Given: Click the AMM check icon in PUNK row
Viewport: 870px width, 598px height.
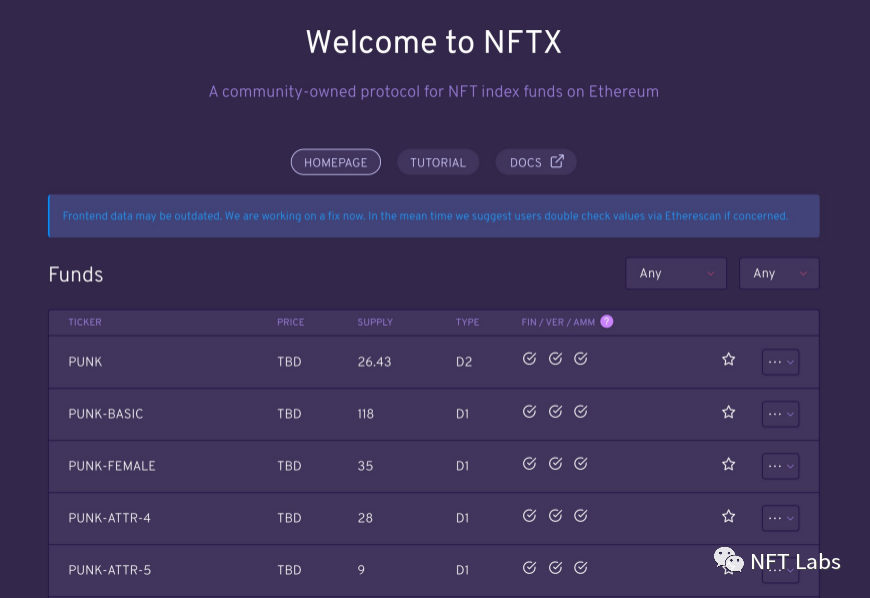Looking at the screenshot, I should pyautogui.click(x=581, y=359).
